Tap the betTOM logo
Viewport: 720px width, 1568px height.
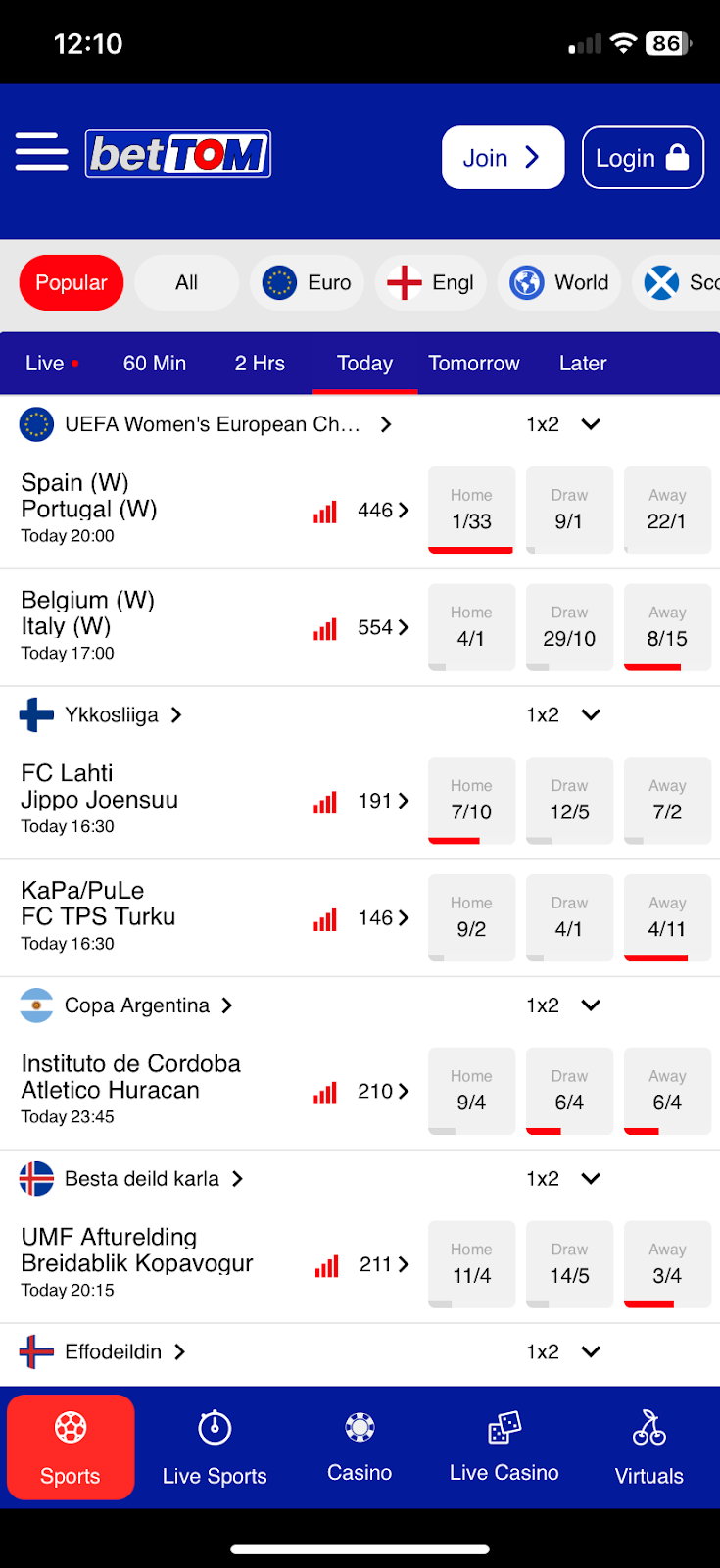tap(178, 154)
